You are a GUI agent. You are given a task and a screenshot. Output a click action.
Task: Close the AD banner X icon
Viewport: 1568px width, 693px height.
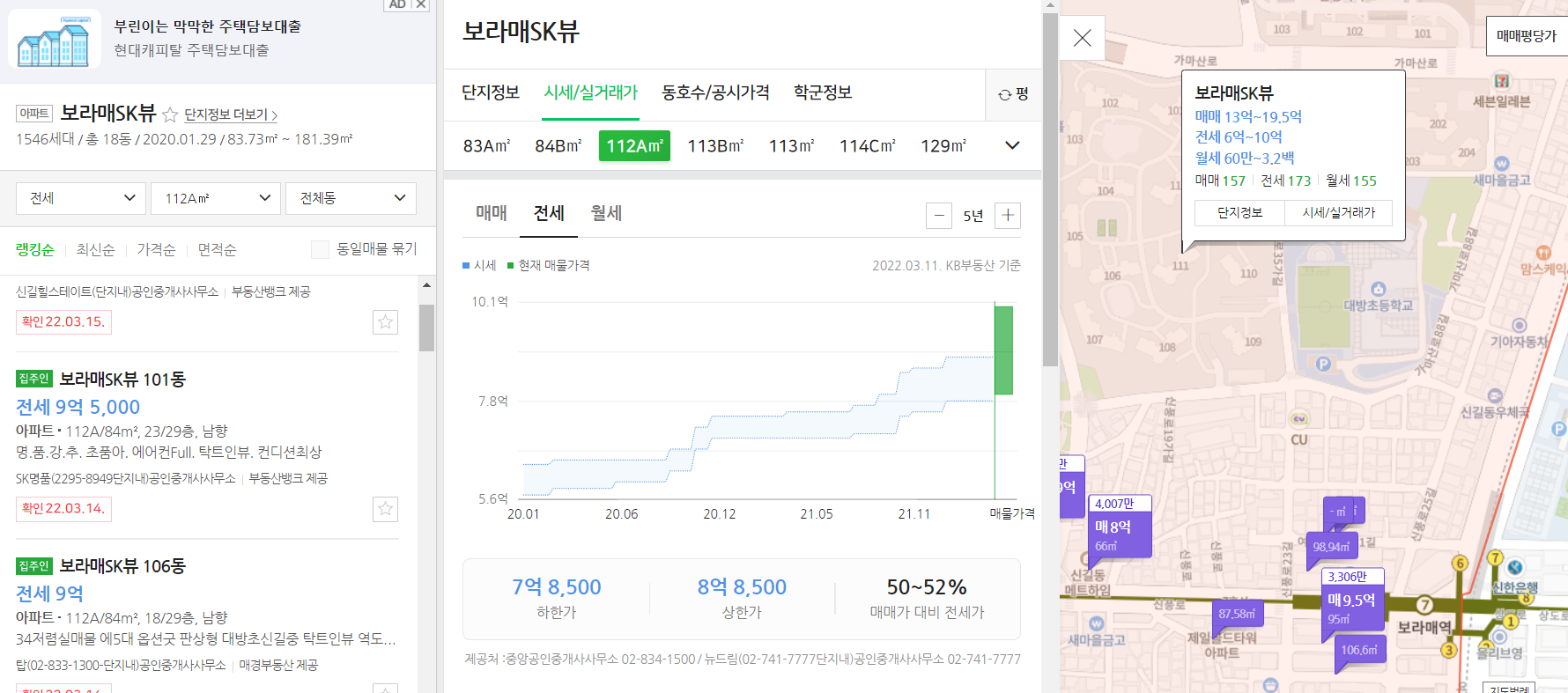421,4
